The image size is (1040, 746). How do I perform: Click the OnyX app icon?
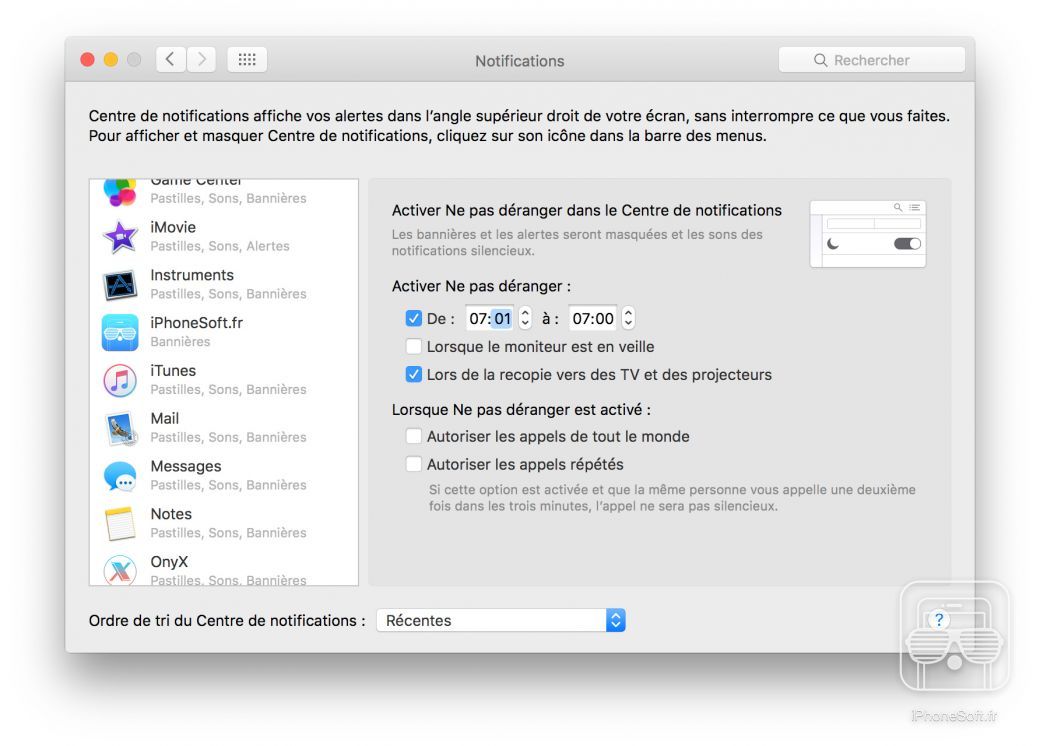(x=120, y=570)
